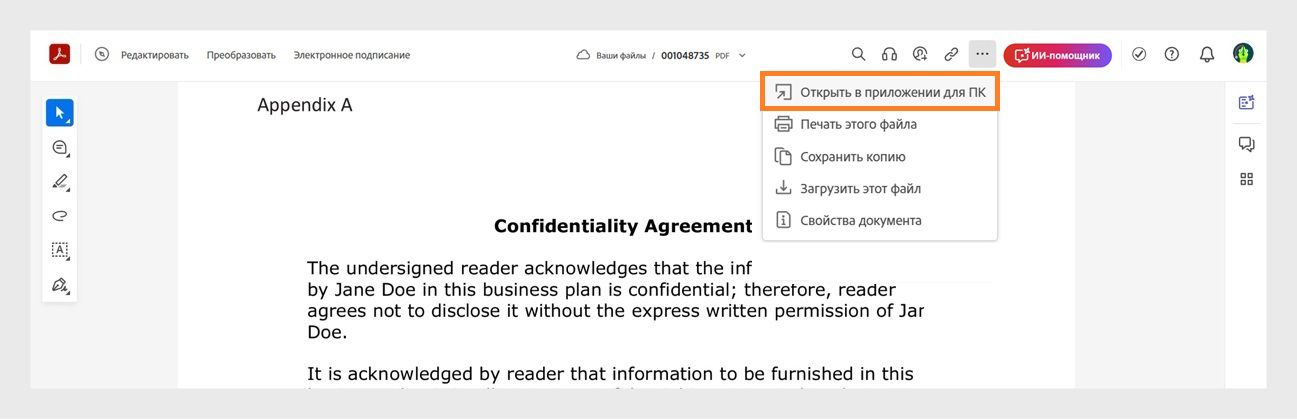Choose Печать этого файла
The height and width of the screenshot is (419, 1297).
pos(858,124)
